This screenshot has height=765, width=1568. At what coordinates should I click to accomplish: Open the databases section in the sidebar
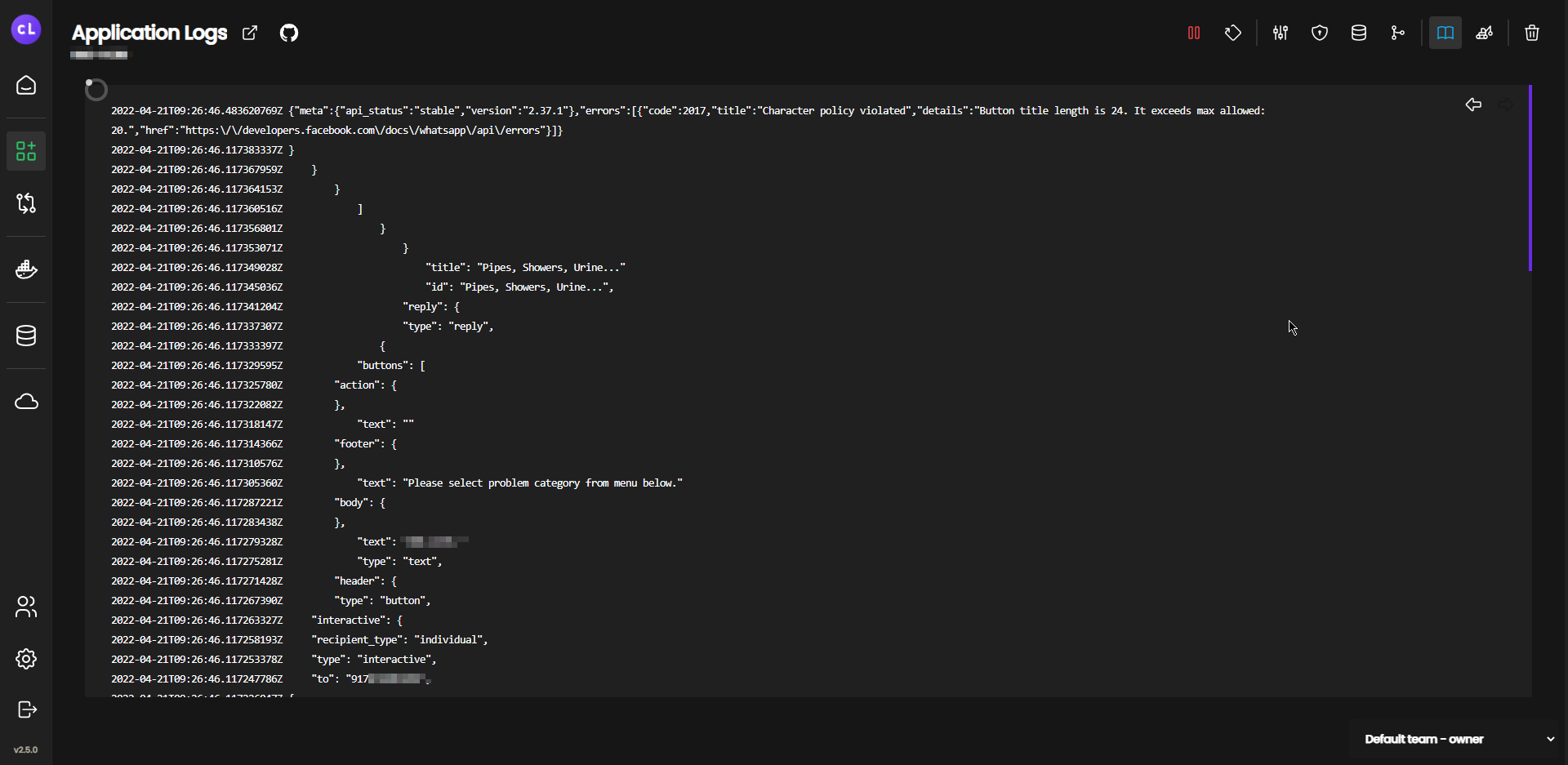[25, 335]
